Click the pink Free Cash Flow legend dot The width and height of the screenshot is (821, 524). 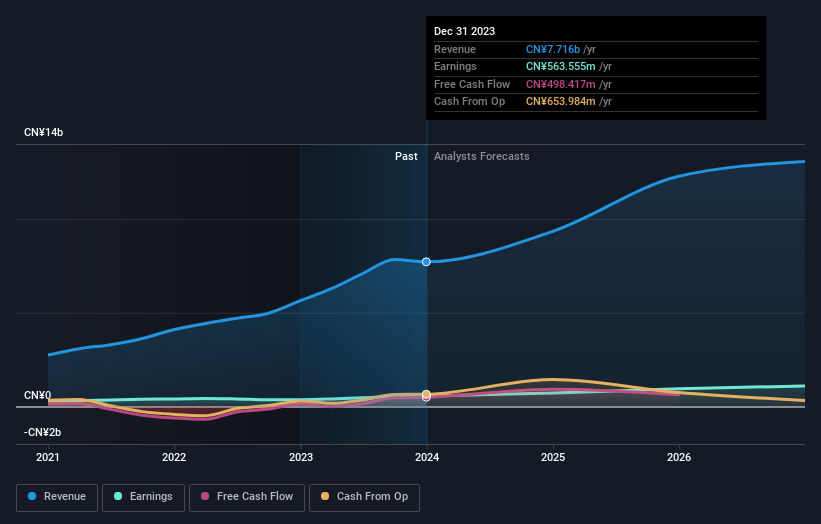[205, 496]
